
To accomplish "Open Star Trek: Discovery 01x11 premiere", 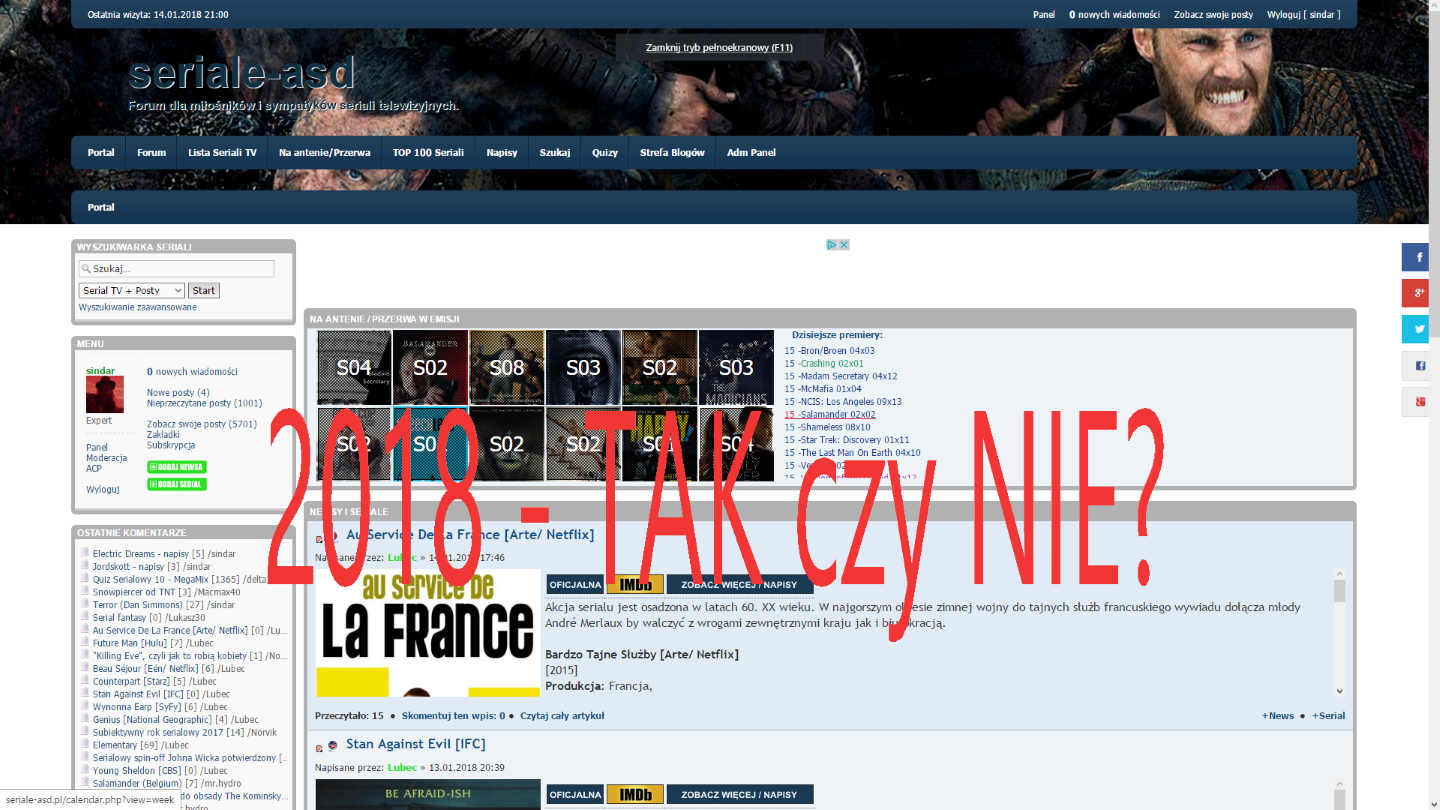I will (x=853, y=440).
